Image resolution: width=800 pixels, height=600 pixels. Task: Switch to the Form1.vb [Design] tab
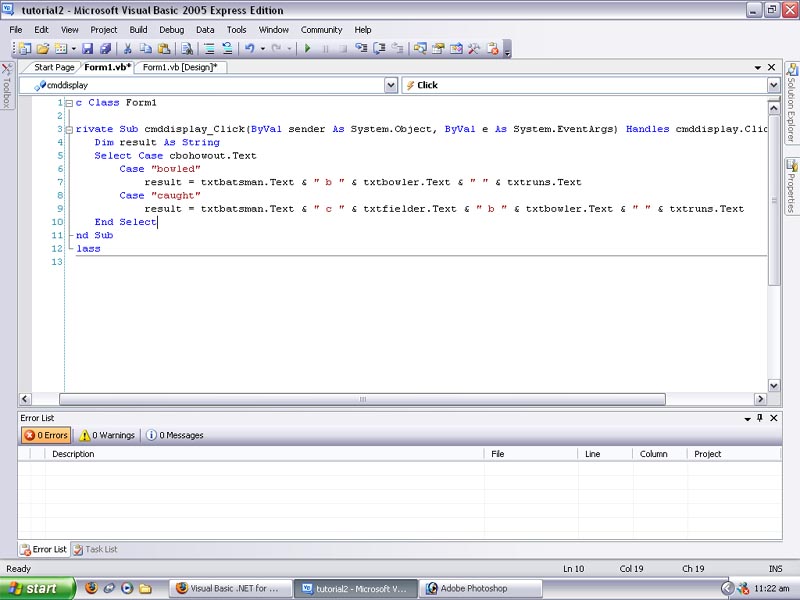click(x=180, y=67)
